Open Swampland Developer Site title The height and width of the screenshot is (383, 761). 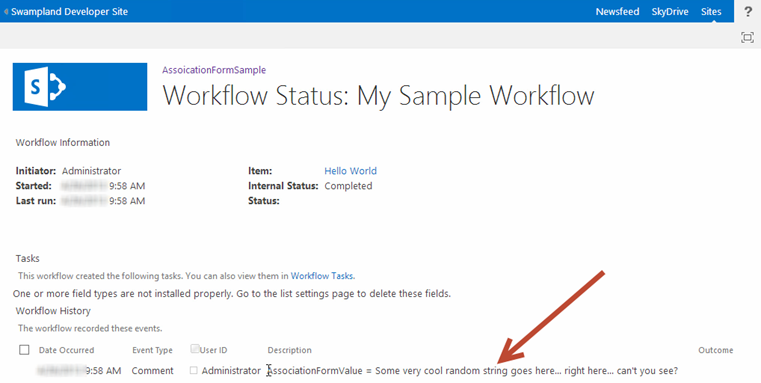69,12
